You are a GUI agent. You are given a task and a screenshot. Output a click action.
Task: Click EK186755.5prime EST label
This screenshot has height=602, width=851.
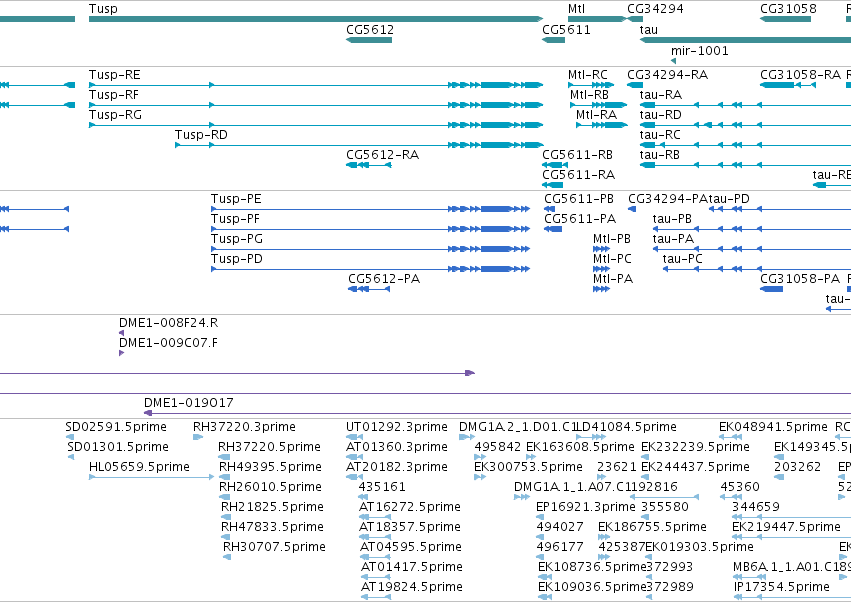(x=652, y=527)
